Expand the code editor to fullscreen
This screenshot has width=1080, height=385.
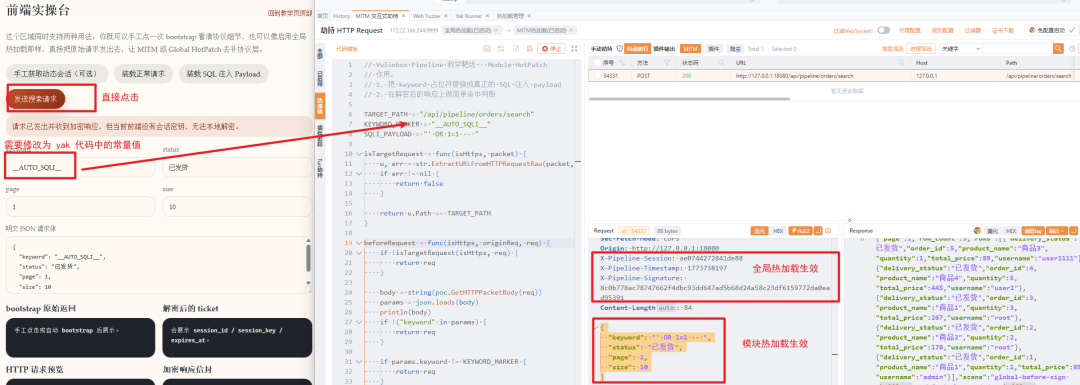(574, 49)
